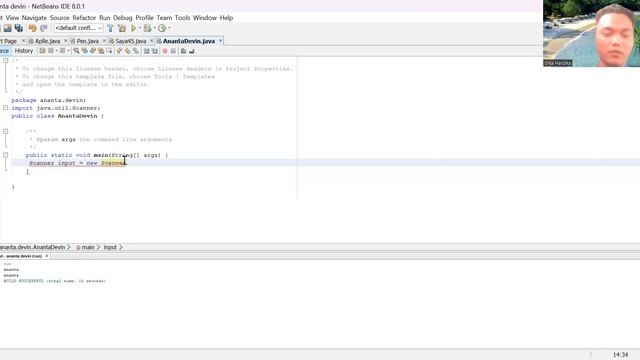Image resolution: width=640 pixels, height=360 pixels.
Task: Click the Save All toolbar icon
Action: [19, 28]
